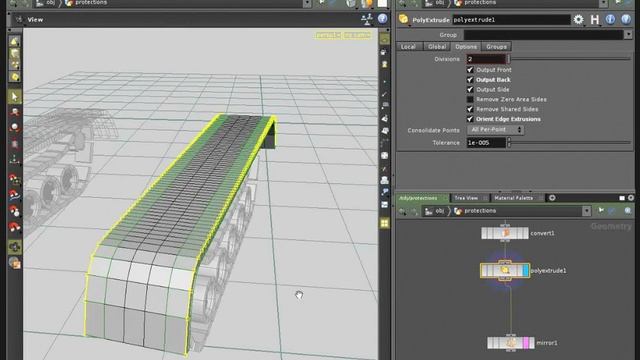
Task: Click the network editor search magnifier icon
Action: [x=627, y=211]
